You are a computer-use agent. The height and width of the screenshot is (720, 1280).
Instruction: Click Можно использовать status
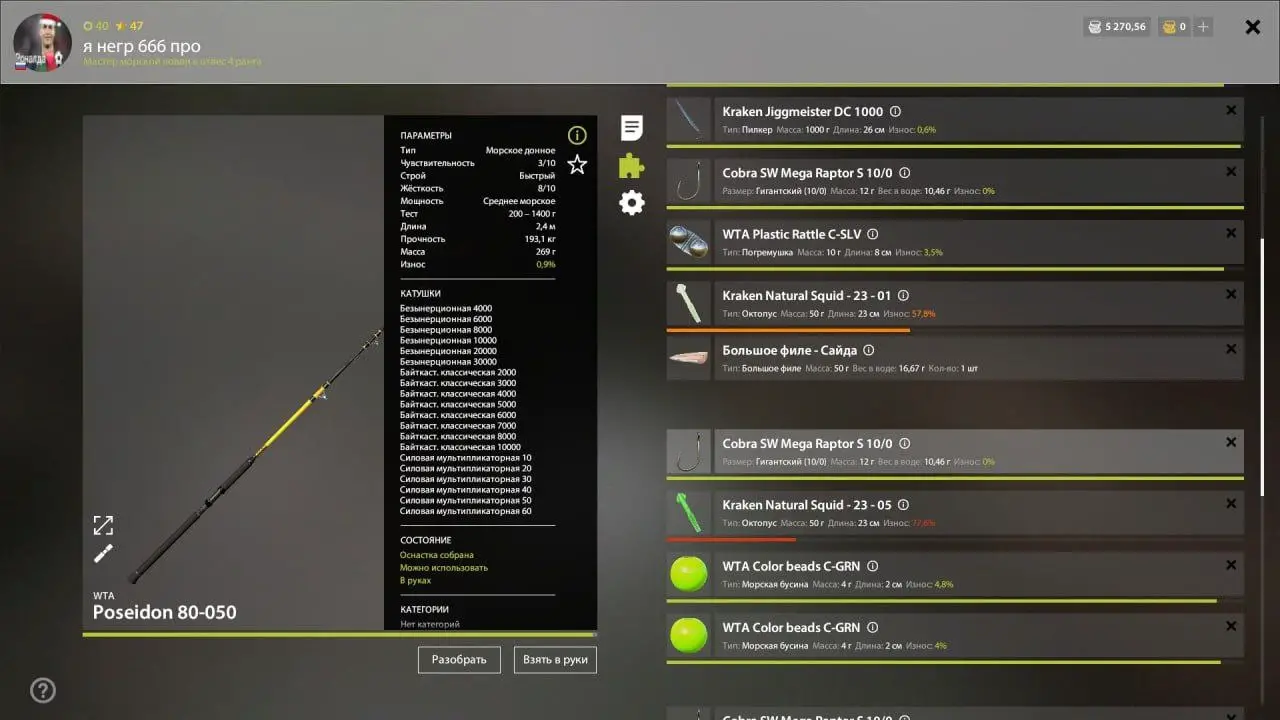(444, 568)
